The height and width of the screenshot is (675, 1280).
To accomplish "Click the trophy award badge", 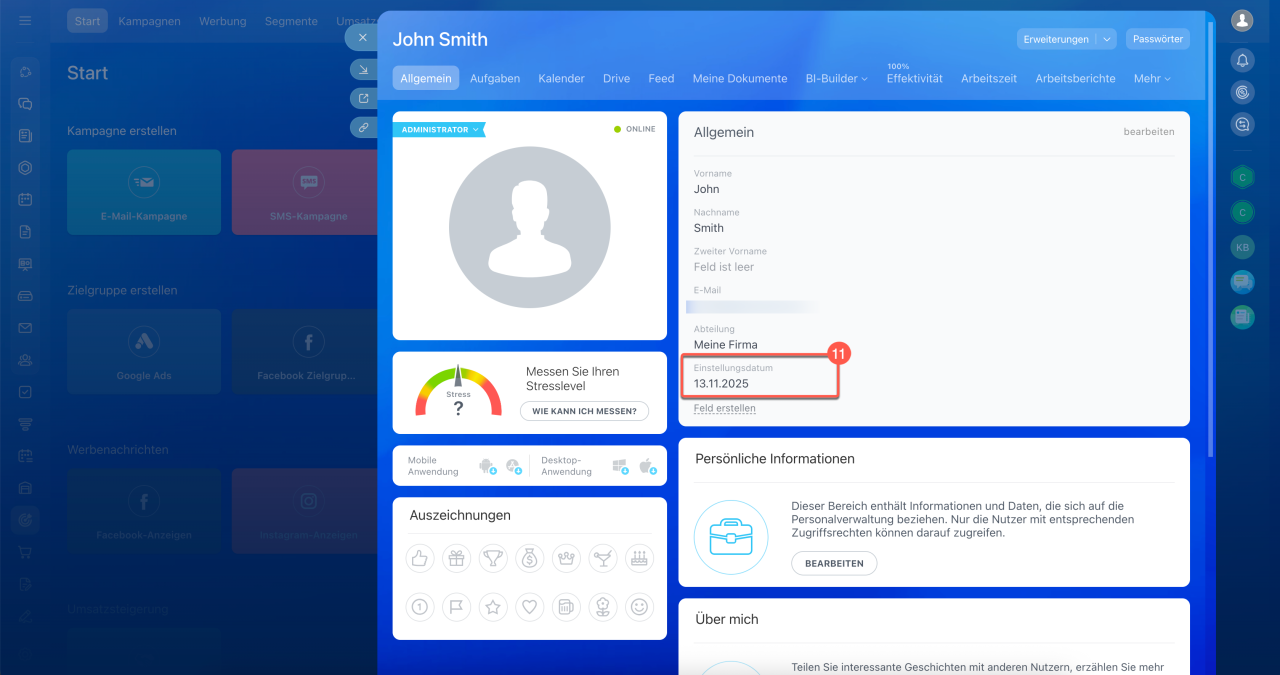I will click(493, 559).
